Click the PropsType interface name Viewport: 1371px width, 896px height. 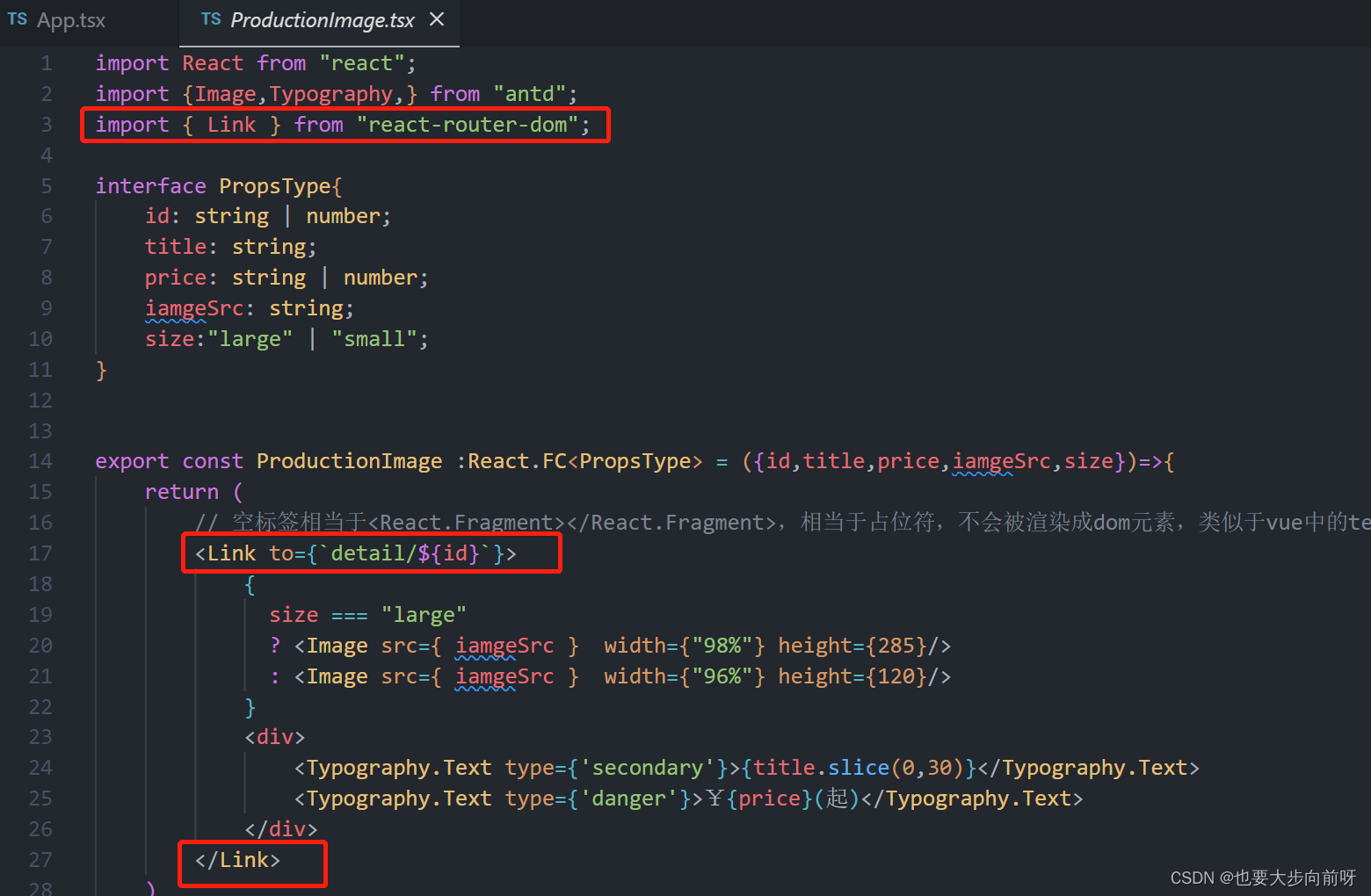tap(278, 185)
